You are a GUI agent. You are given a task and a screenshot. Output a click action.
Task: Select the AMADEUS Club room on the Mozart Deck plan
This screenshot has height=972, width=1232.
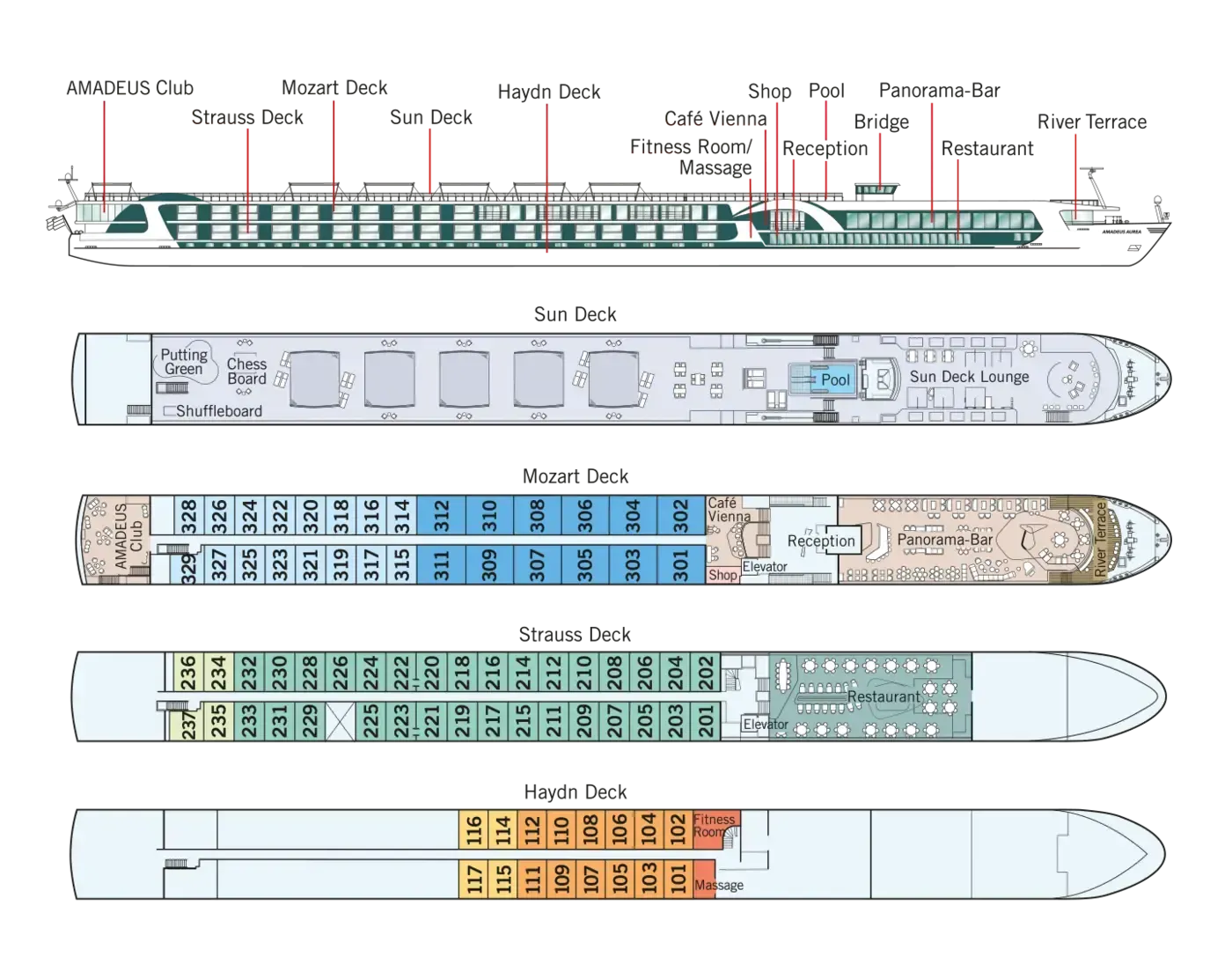click(116, 539)
